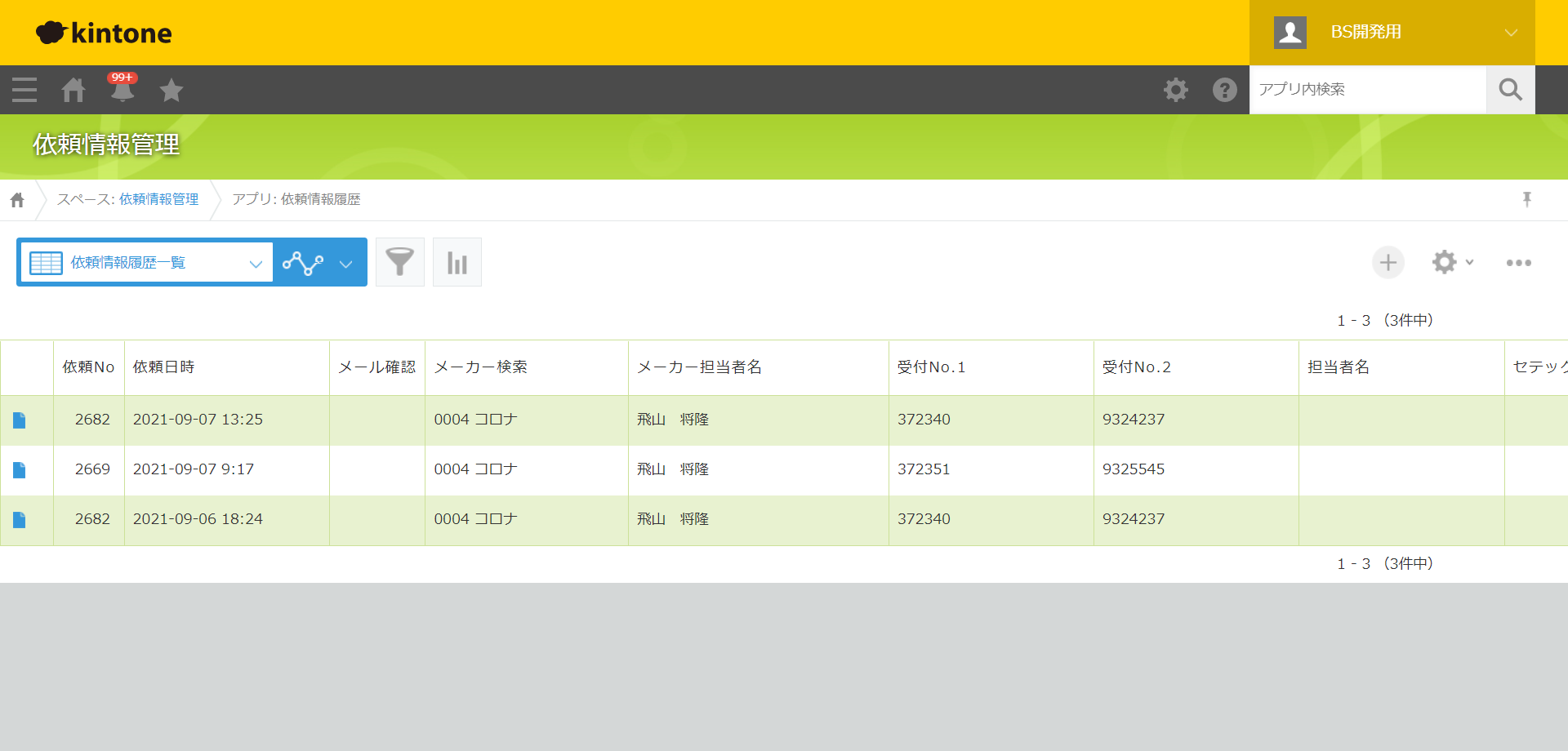Click the search magnifier button
The image size is (1568, 751).
[1510, 90]
